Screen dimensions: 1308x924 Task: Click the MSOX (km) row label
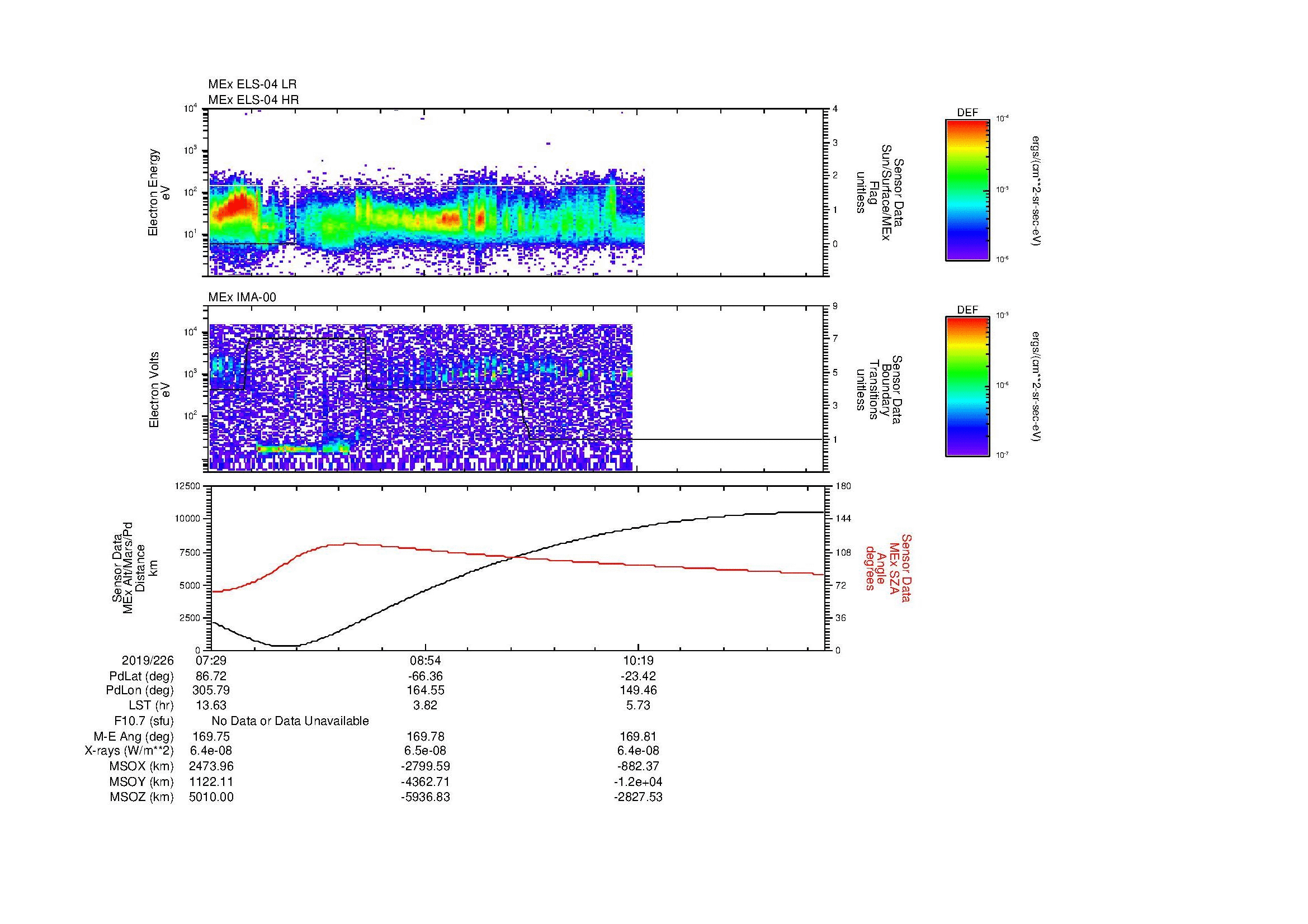pos(142,767)
